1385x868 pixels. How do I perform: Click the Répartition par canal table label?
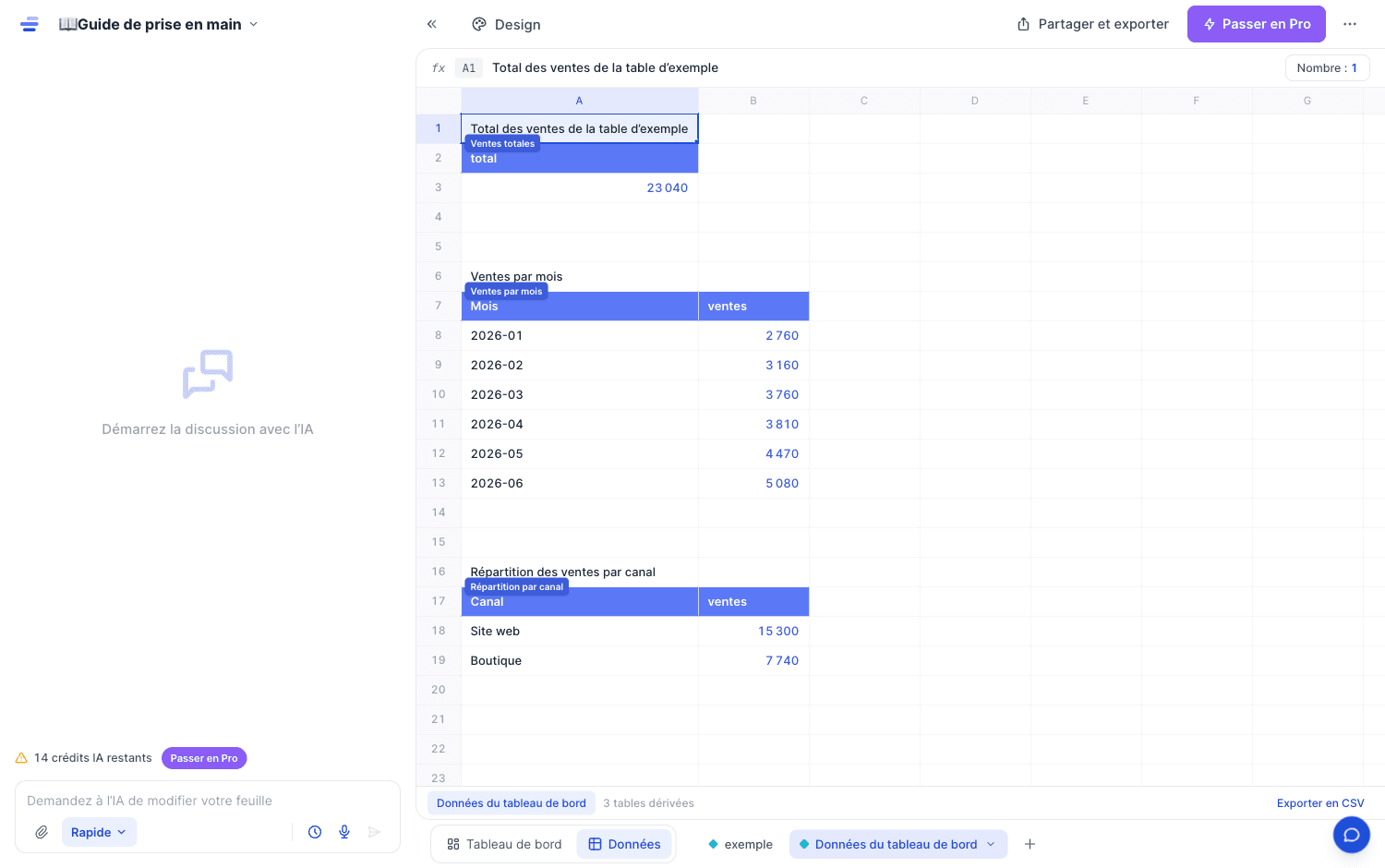coord(517,587)
